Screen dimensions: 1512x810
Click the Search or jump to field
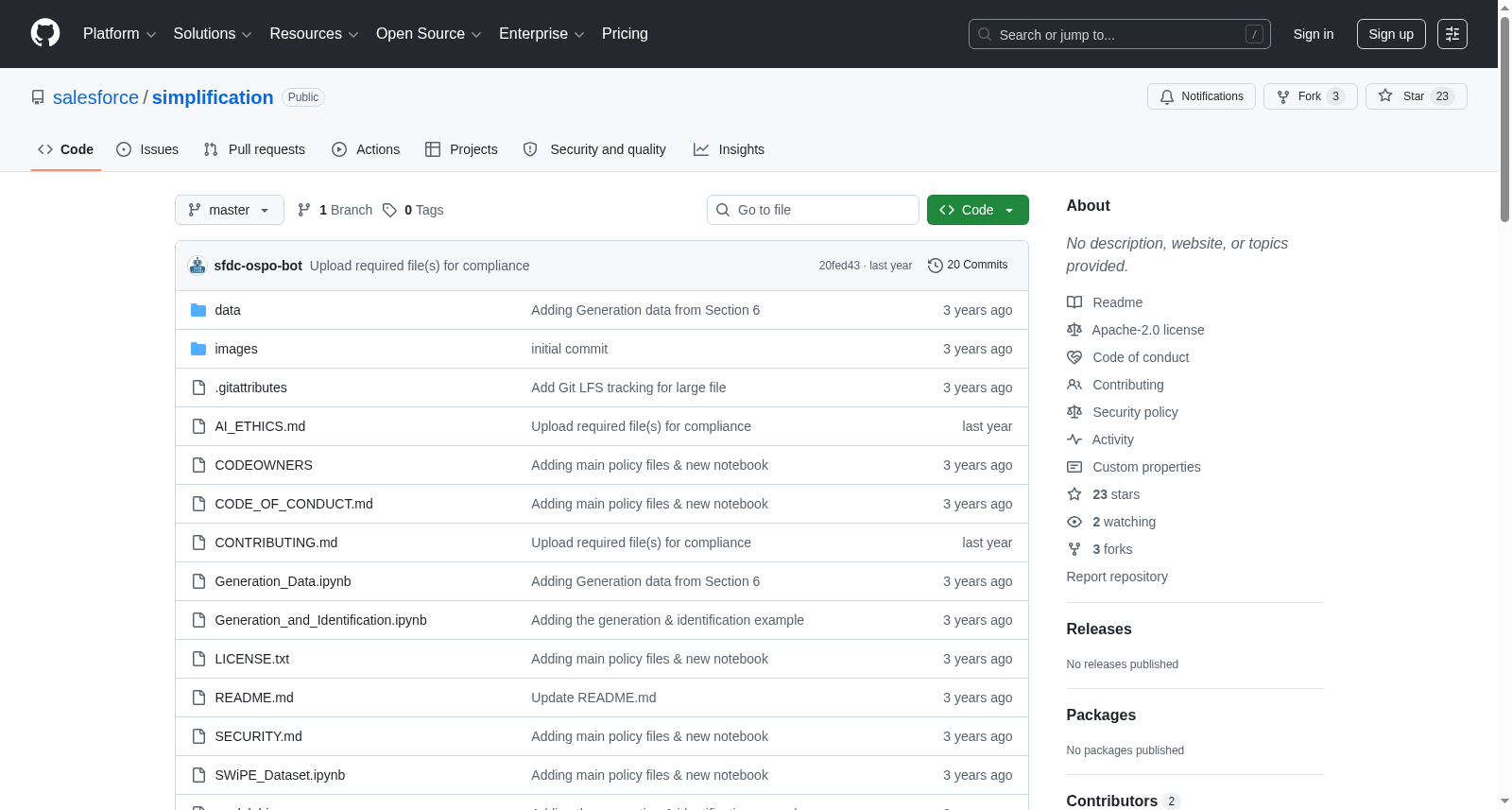1120,34
